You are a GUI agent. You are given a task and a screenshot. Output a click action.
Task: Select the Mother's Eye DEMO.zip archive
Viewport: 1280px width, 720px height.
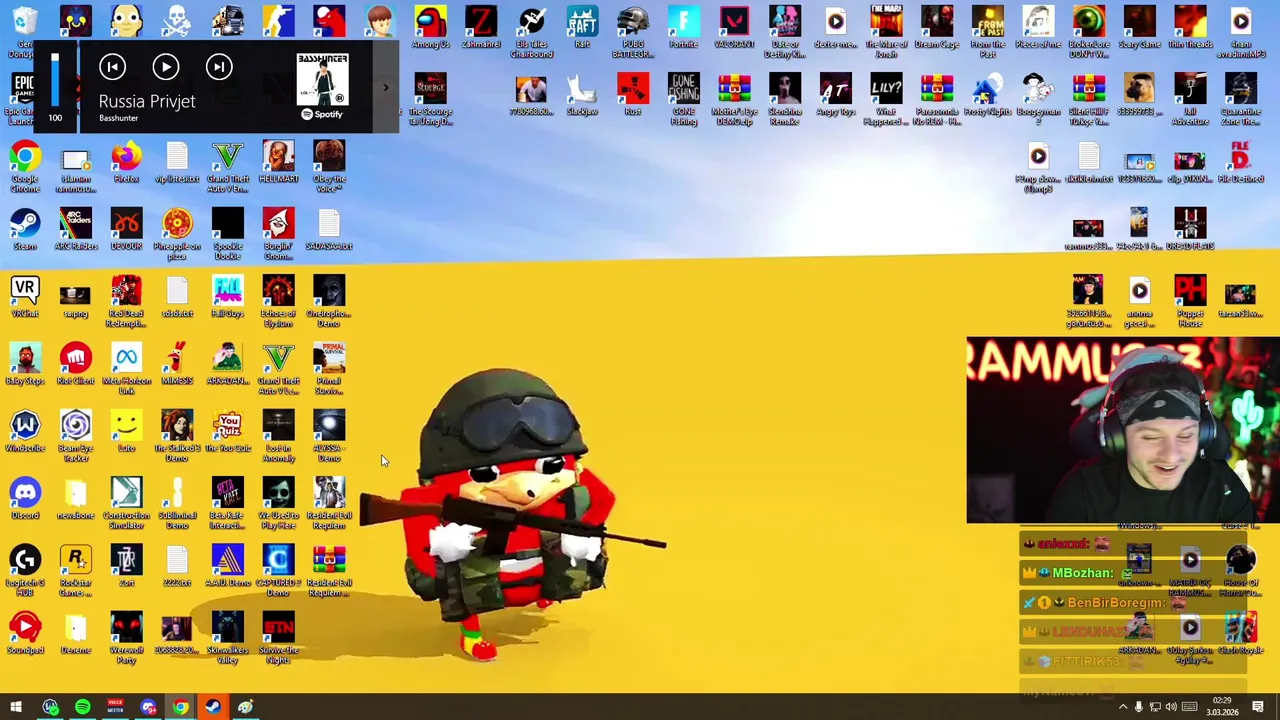(x=734, y=100)
